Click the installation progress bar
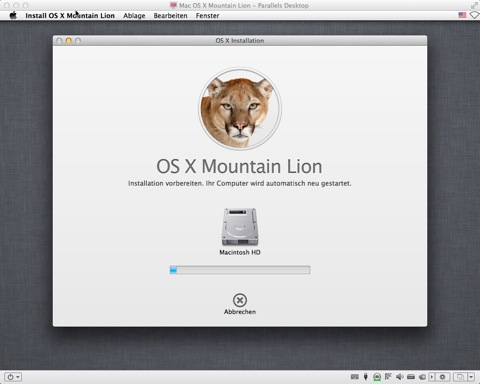 pos(240,270)
